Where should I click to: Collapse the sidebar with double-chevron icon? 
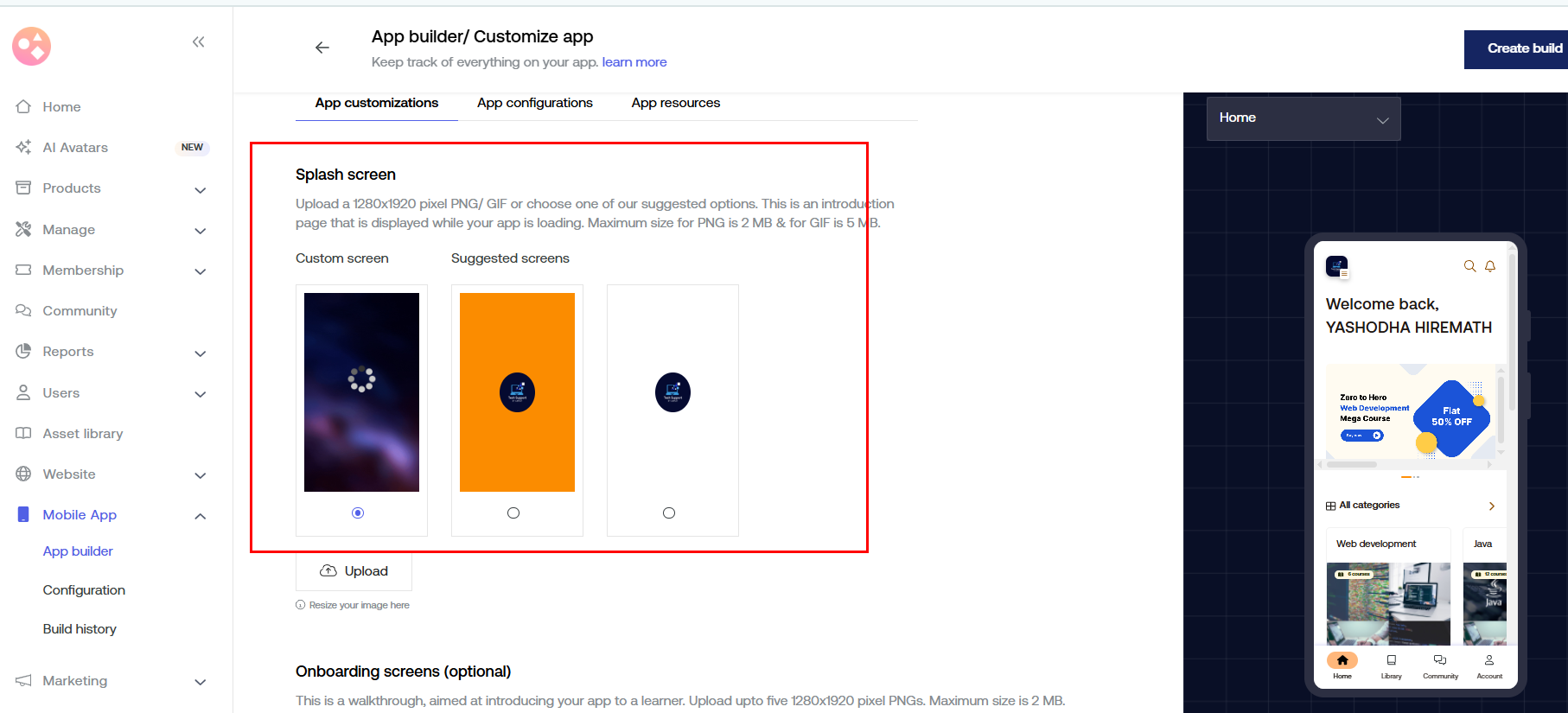click(x=198, y=42)
